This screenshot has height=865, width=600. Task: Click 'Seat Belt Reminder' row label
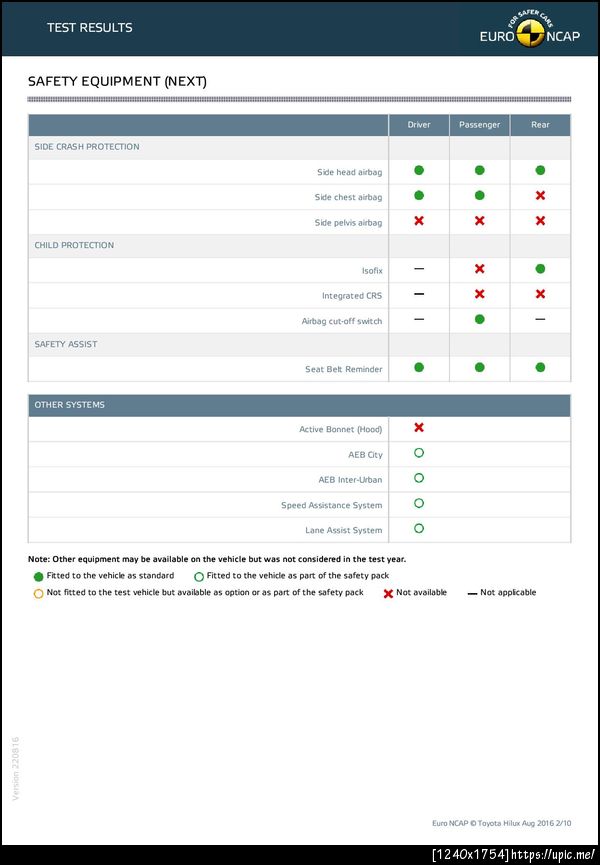(x=344, y=369)
